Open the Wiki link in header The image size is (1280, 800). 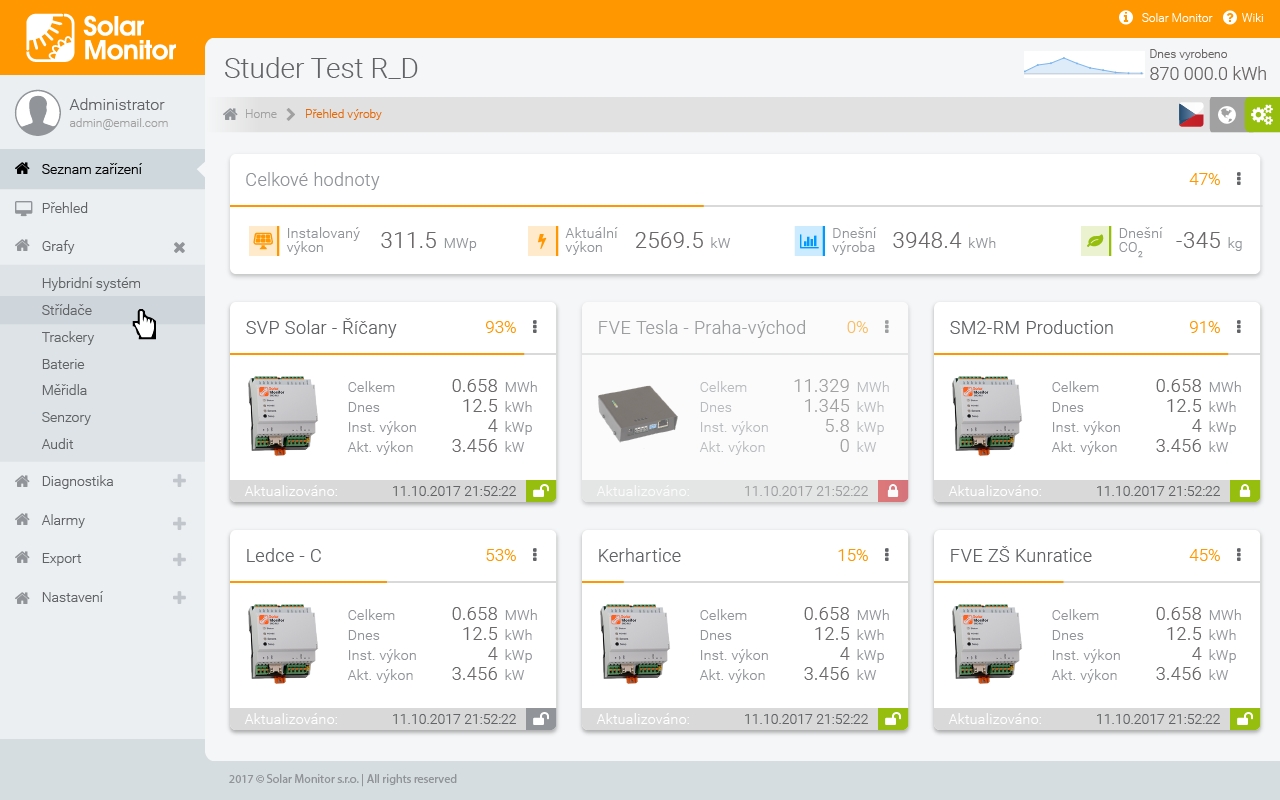1252,18
